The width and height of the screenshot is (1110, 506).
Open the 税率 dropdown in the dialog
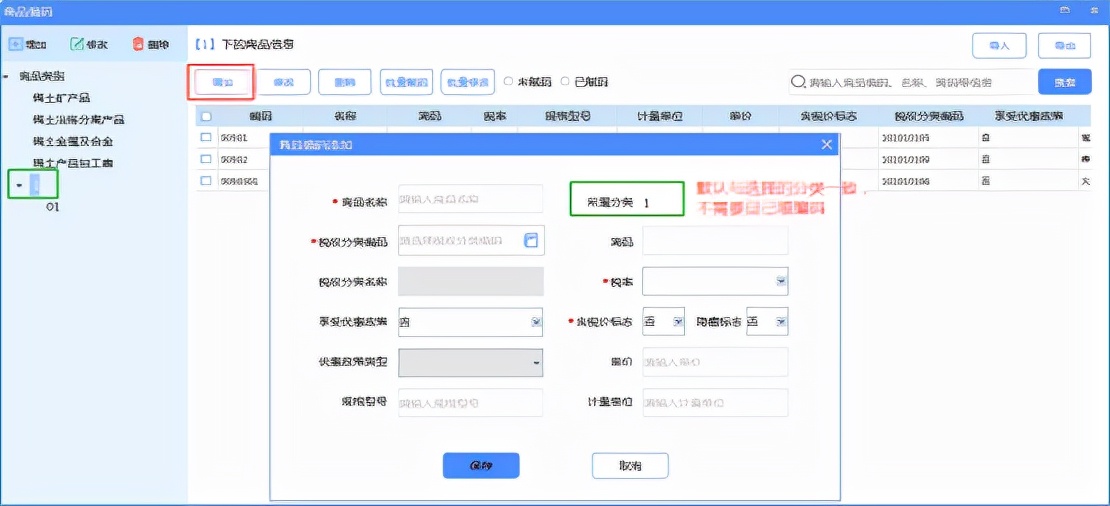tap(782, 281)
